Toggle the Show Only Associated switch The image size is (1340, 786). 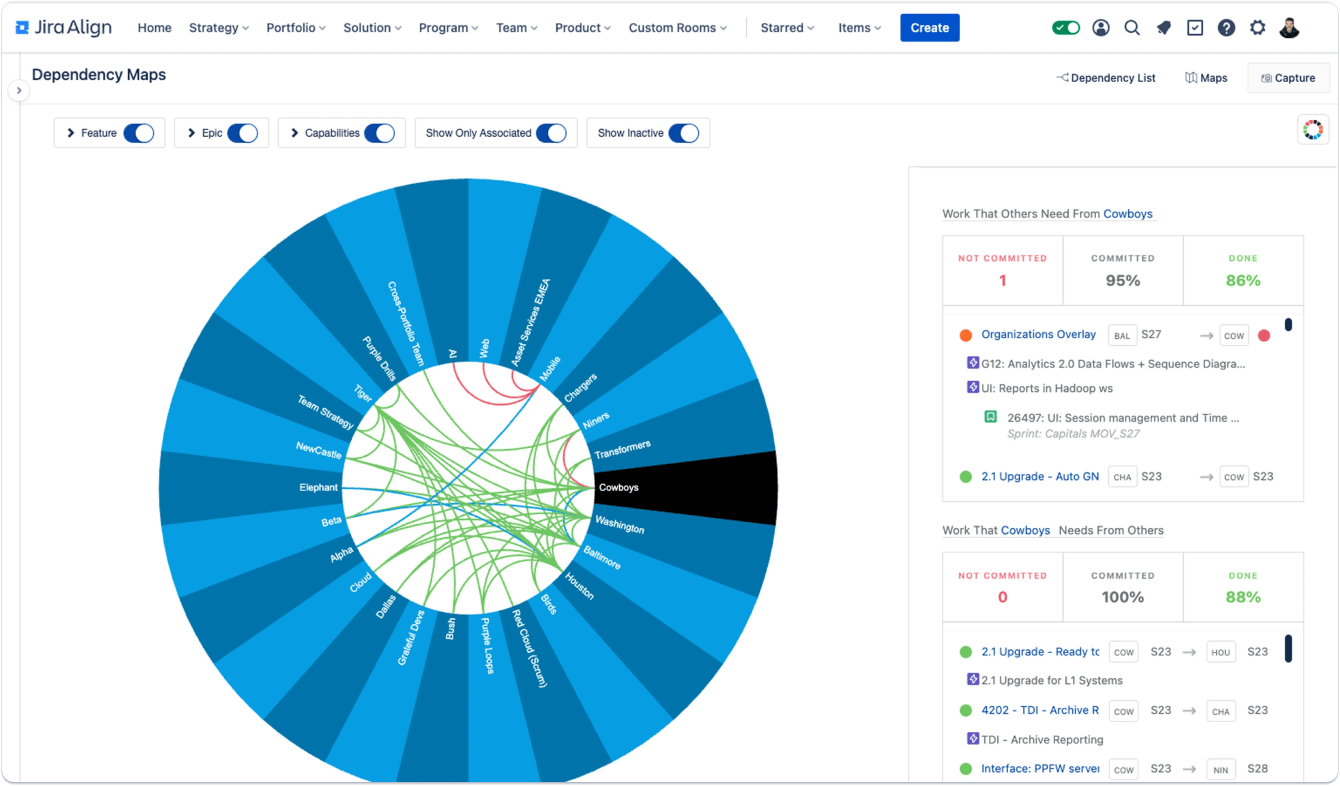click(551, 133)
